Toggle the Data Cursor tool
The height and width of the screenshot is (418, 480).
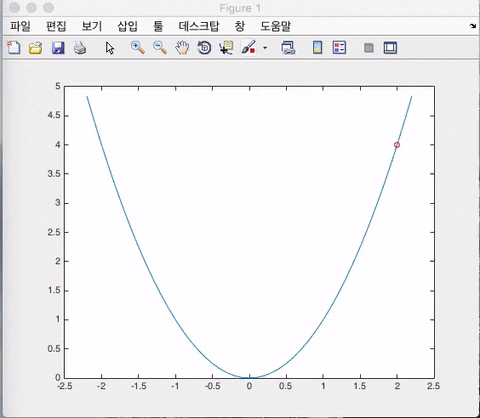pyautogui.click(x=226, y=48)
